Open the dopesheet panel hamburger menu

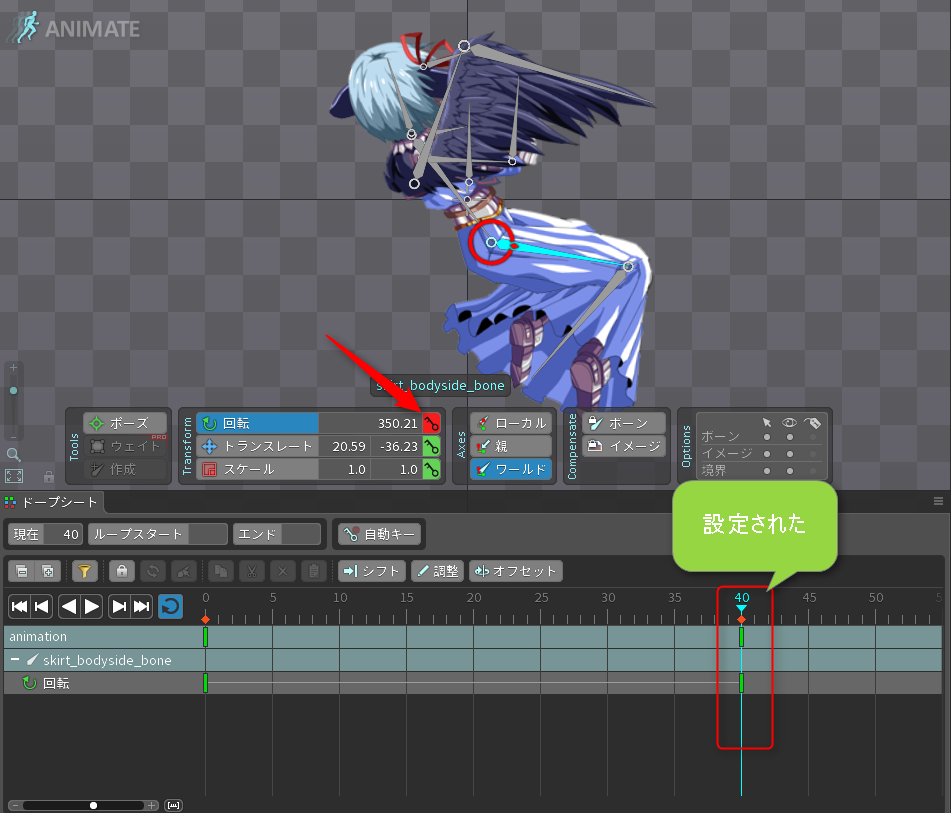coord(938,501)
